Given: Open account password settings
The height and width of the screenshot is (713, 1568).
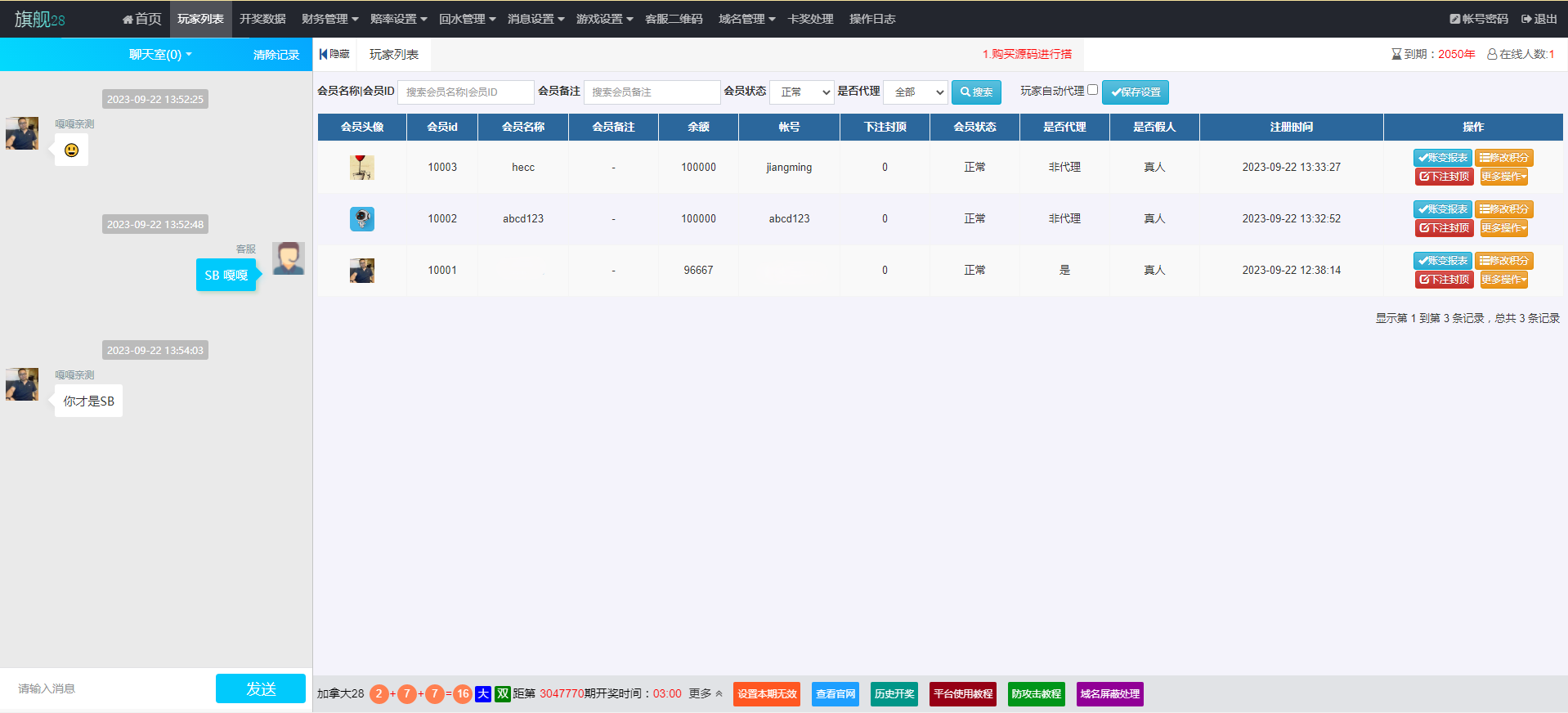Looking at the screenshot, I should 1478,19.
